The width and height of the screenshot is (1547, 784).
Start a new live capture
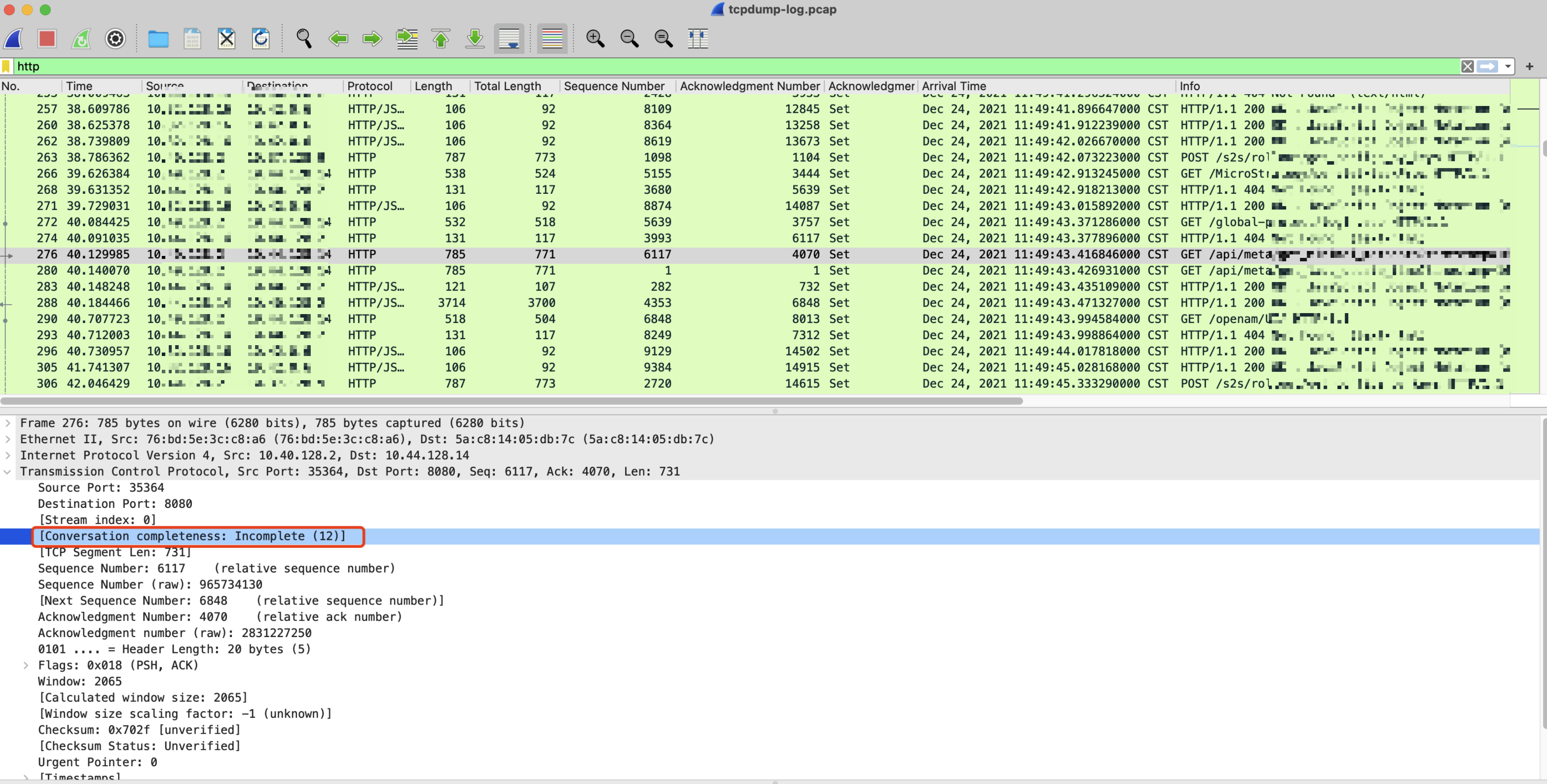click(x=13, y=38)
